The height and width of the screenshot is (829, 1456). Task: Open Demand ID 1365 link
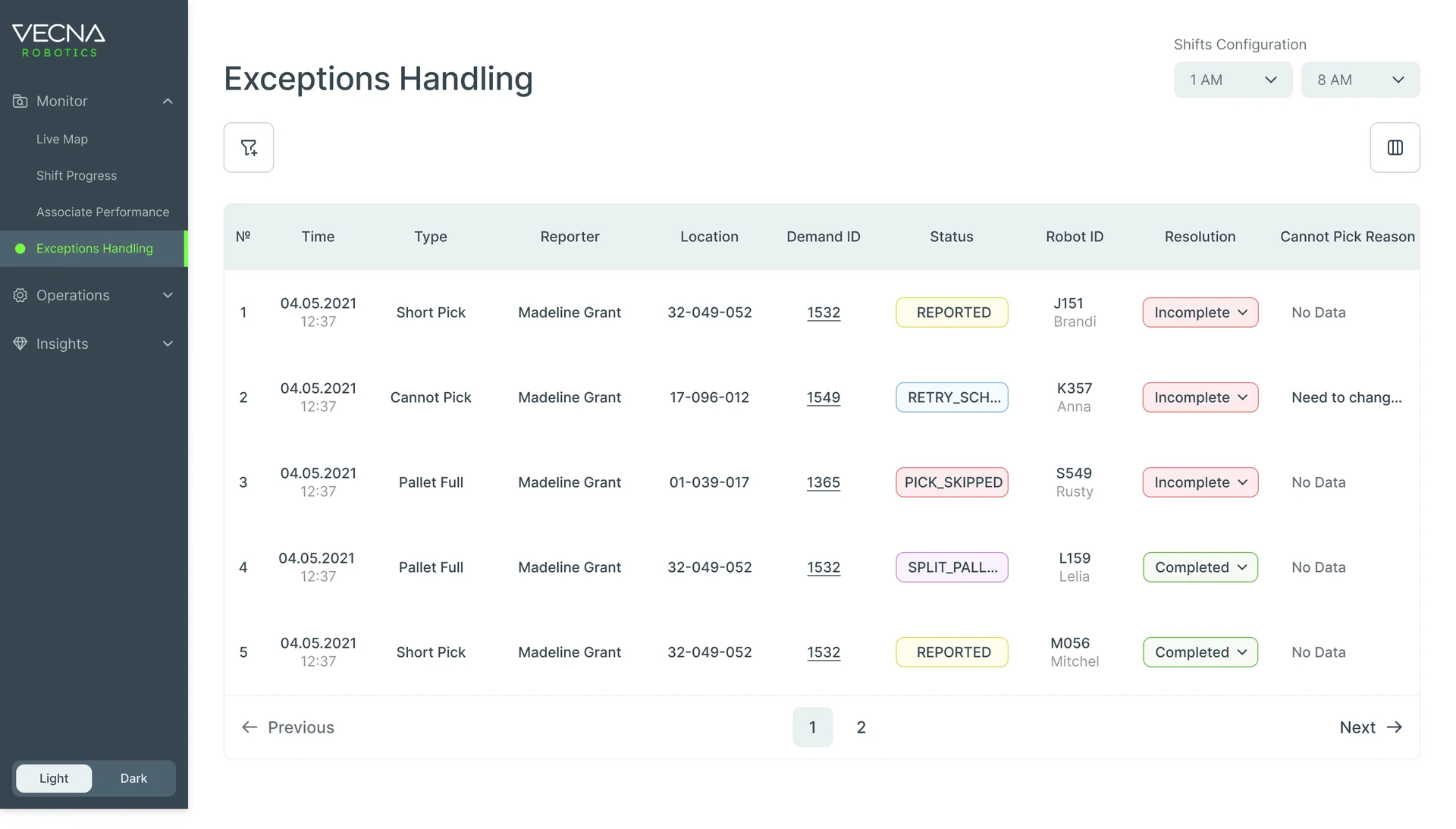pyautogui.click(x=824, y=482)
